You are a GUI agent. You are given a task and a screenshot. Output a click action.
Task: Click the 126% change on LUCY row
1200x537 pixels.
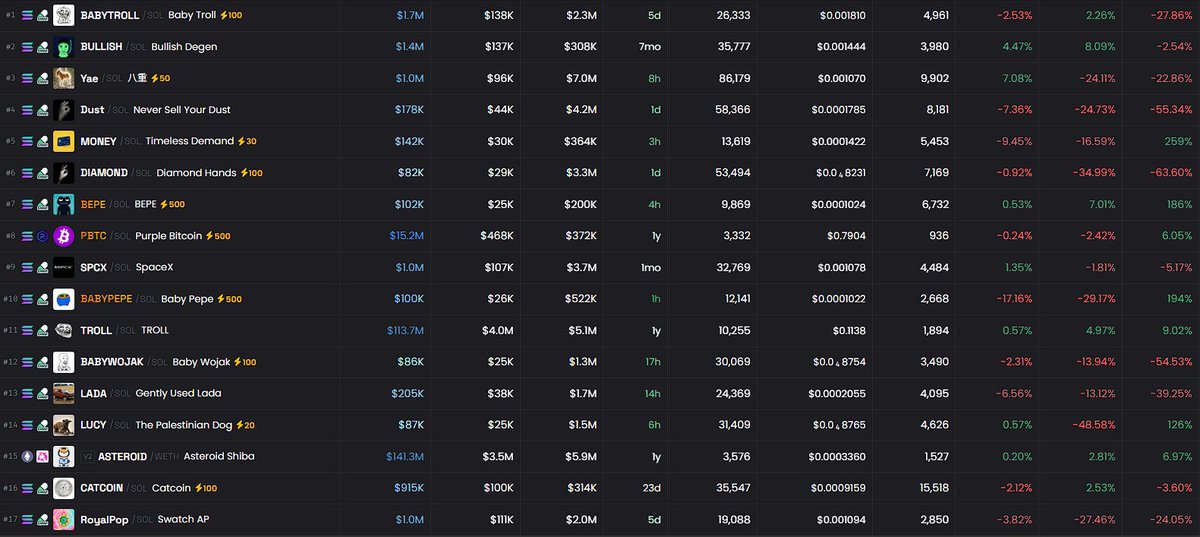click(x=1178, y=425)
